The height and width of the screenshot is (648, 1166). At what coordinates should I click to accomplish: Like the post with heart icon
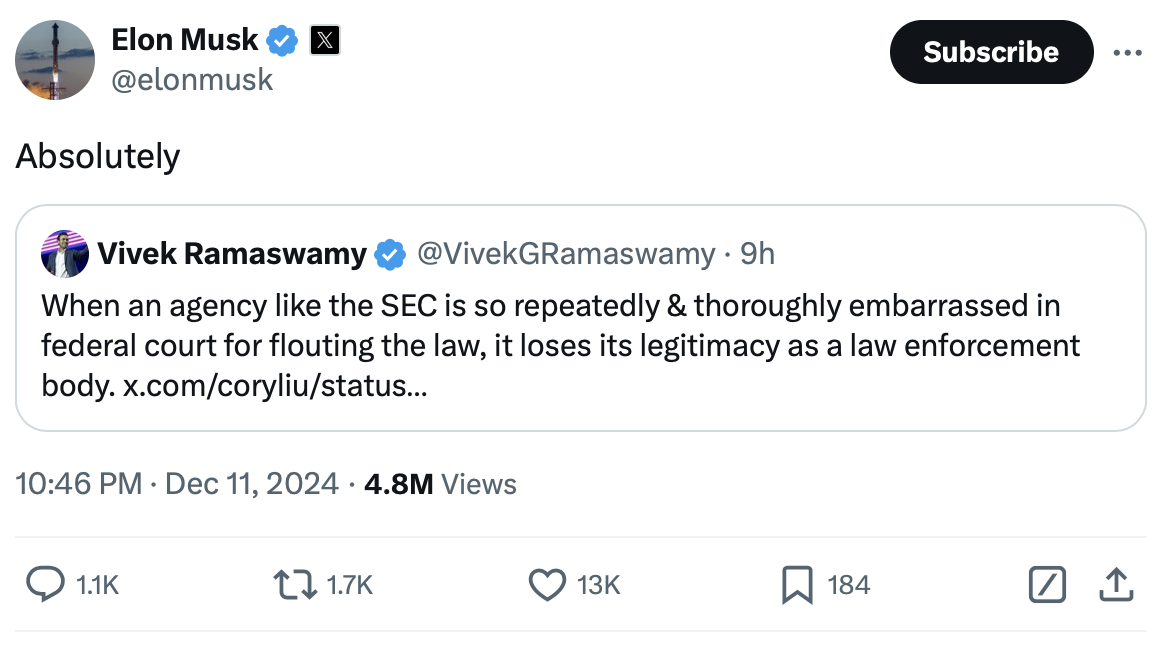point(547,584)
